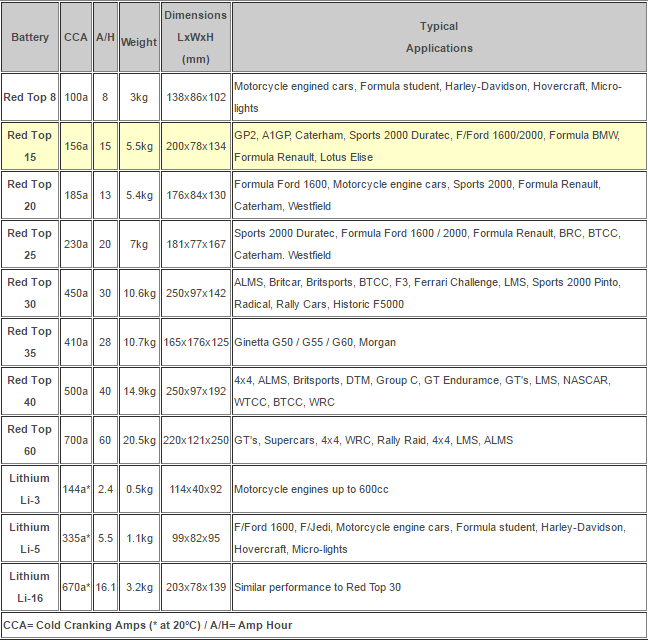Click the '7kg' weight cell
Screen dimensions: 648x640
click(139, 244)
